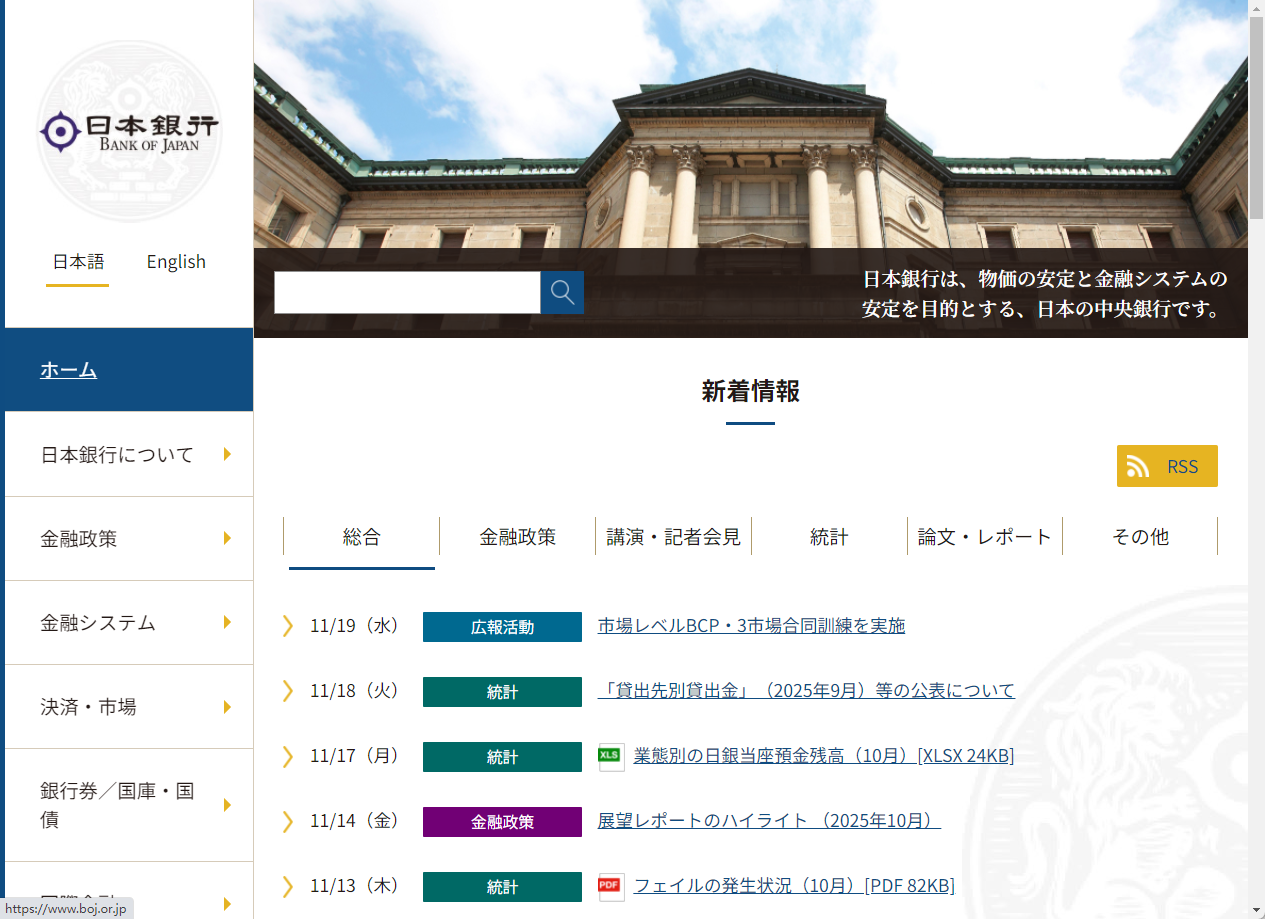Viewport: 1265px width, 919px height.
Task: Switch to the その他 news tab
Action: pos(1140,536)
